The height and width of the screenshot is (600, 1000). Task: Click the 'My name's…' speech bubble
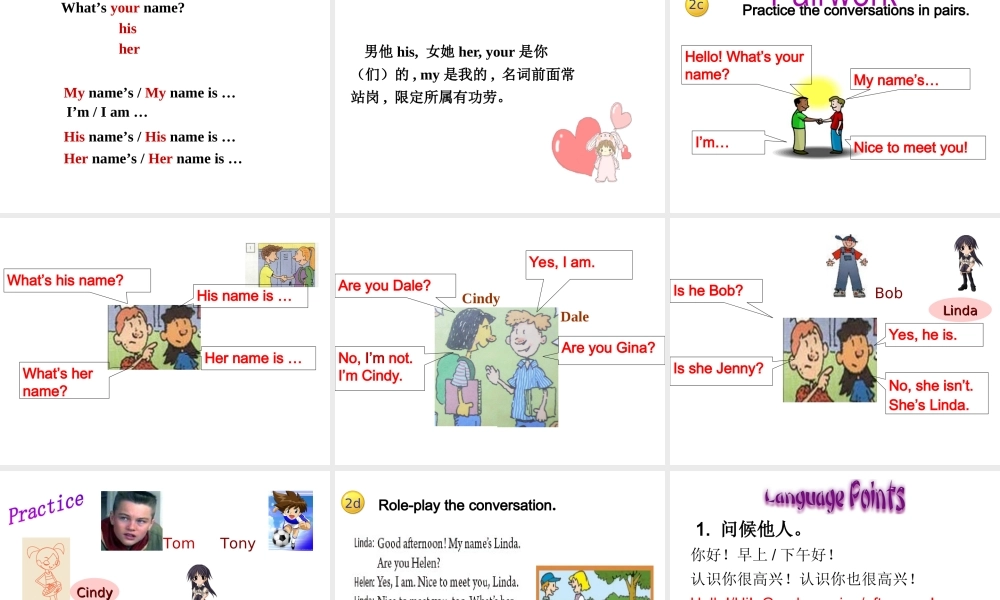[910, 80]
